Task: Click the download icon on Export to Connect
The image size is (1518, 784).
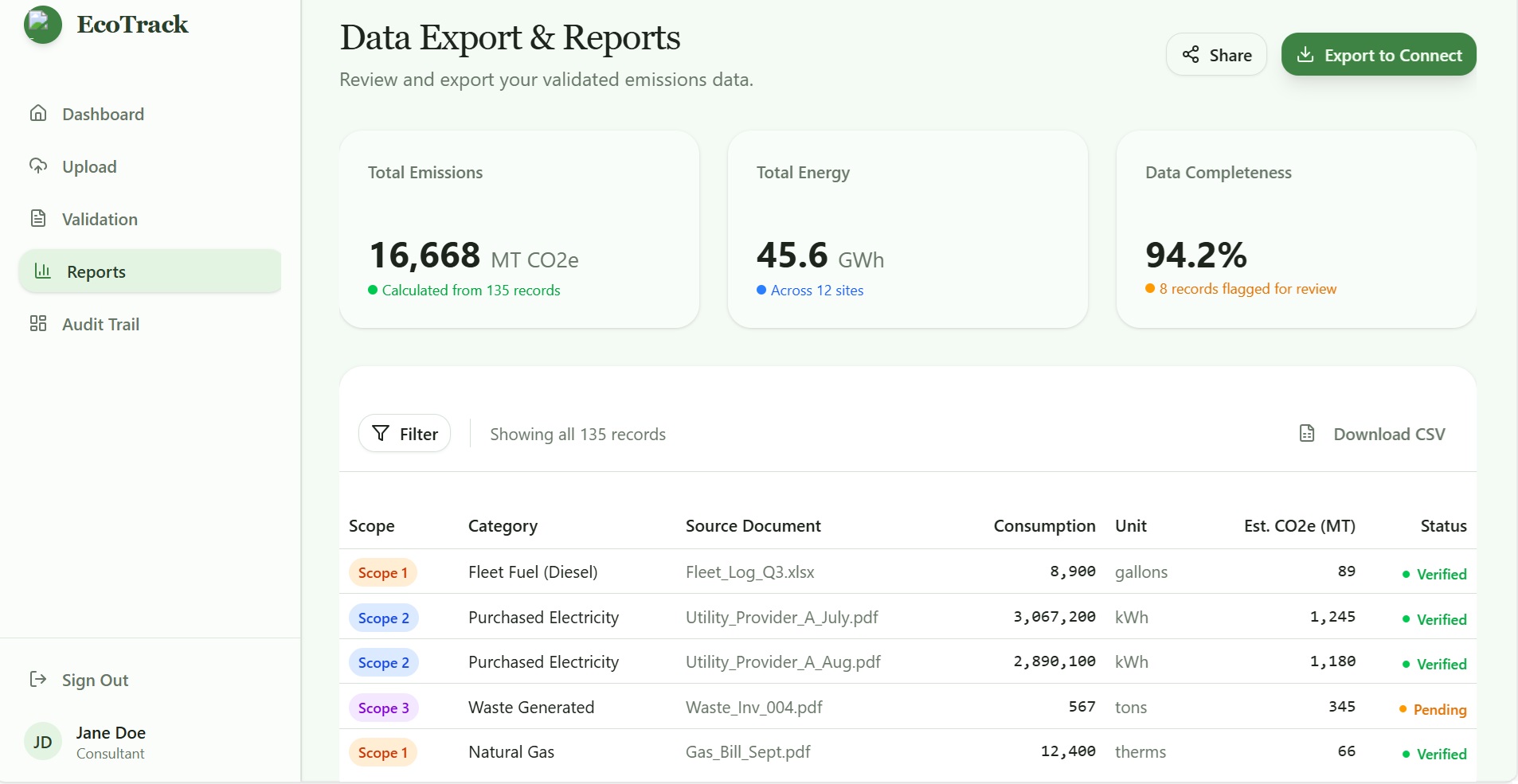Action: pyautogui.click(x=1305, y=53)
